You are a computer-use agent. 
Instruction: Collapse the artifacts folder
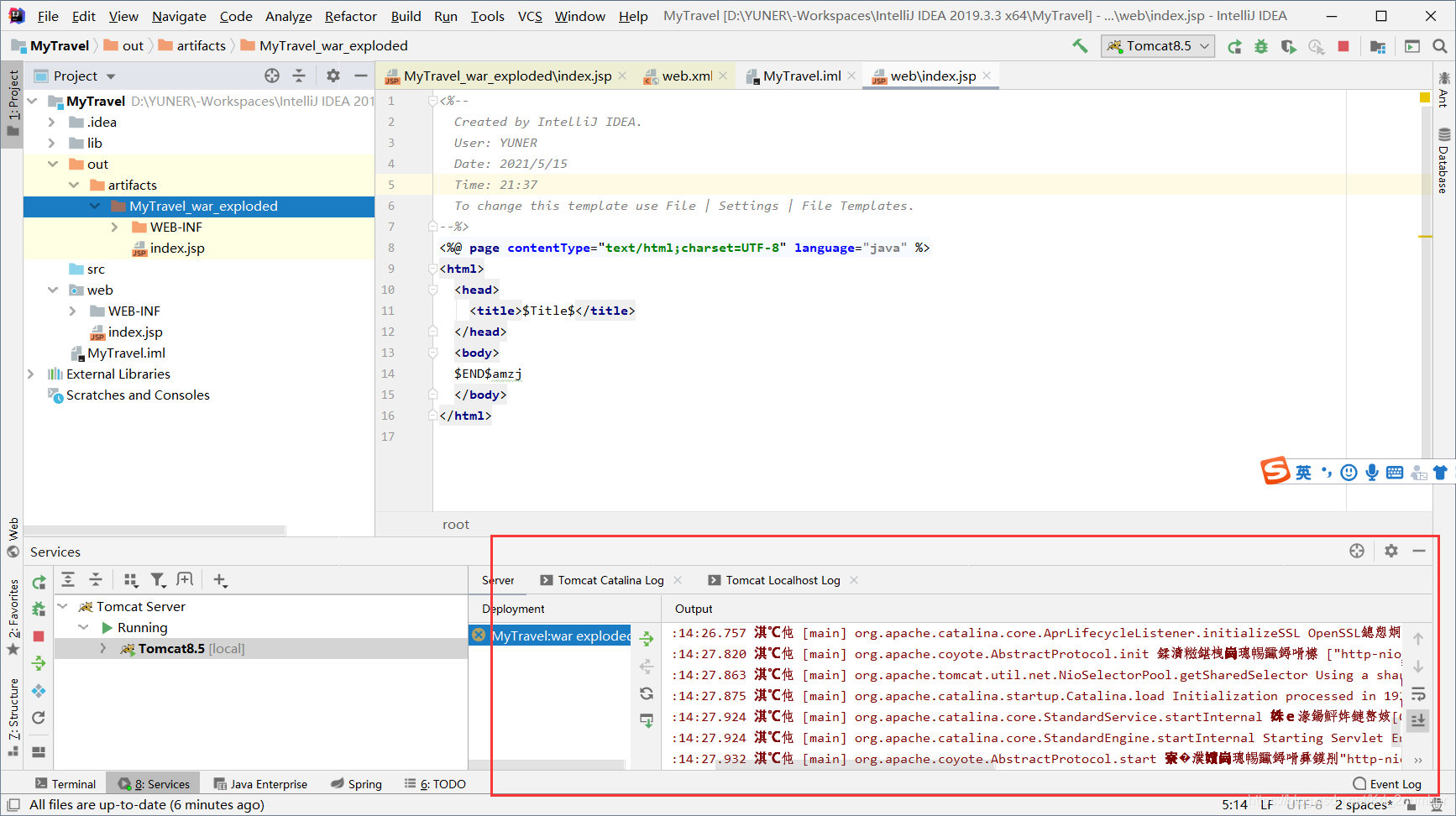point(73,186)
